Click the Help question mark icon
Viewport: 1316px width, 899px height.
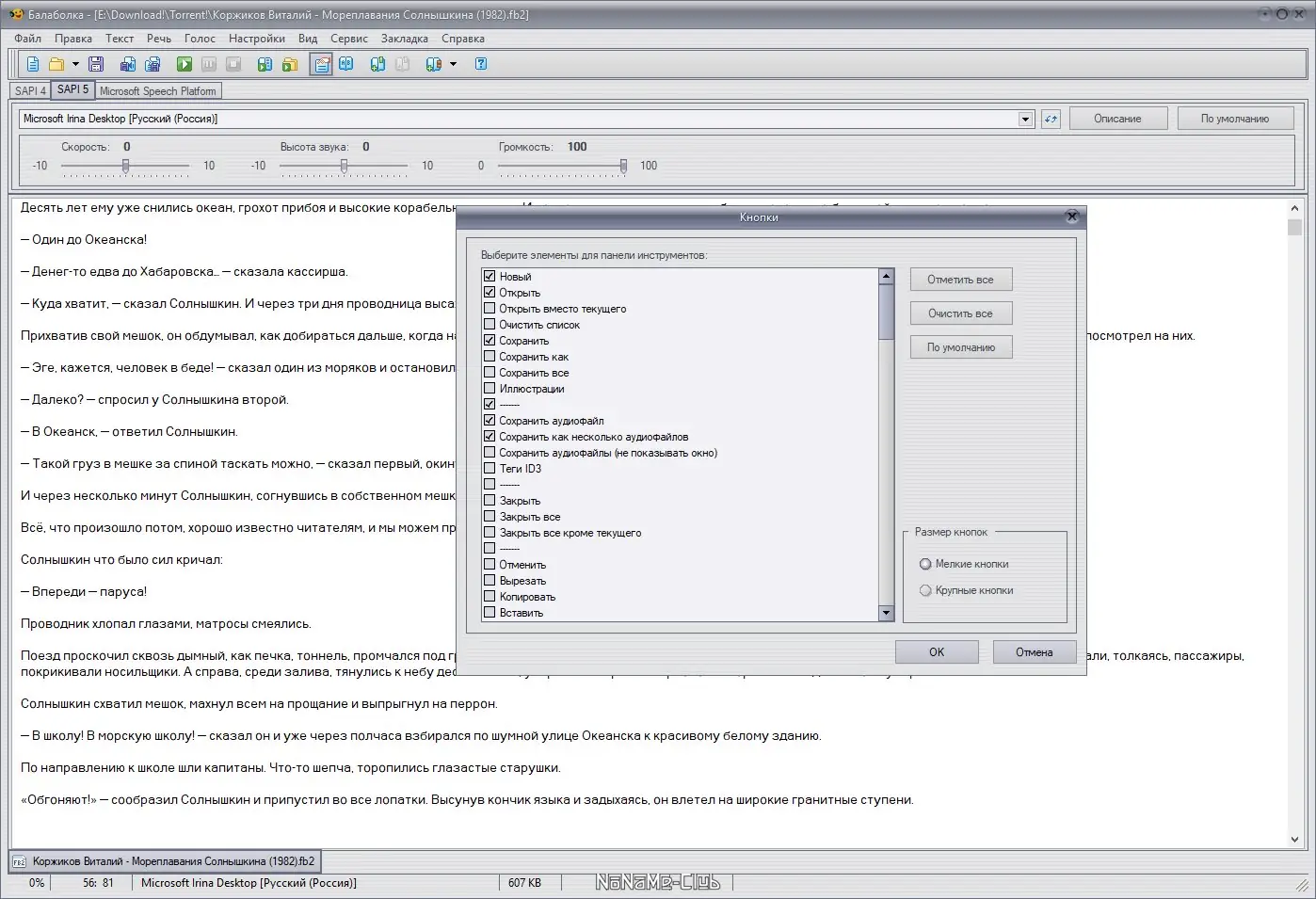click(481, 64)
